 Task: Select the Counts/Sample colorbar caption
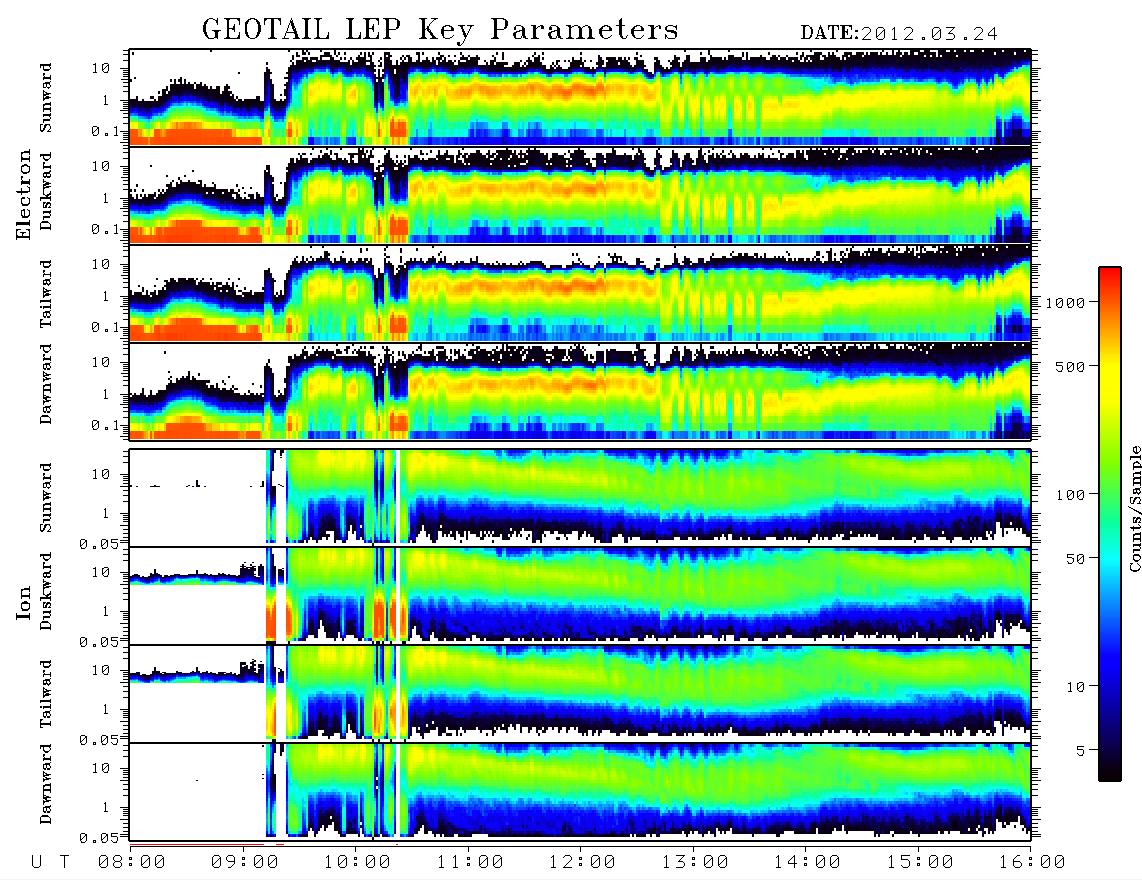coord(1134,508)
